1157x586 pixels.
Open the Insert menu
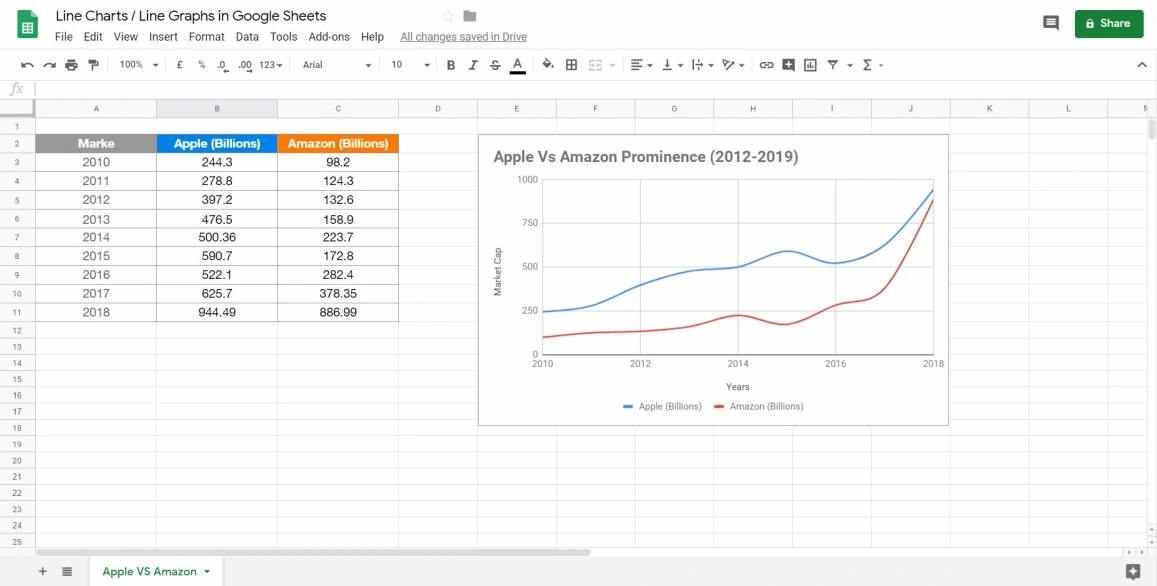coord(163,37)
